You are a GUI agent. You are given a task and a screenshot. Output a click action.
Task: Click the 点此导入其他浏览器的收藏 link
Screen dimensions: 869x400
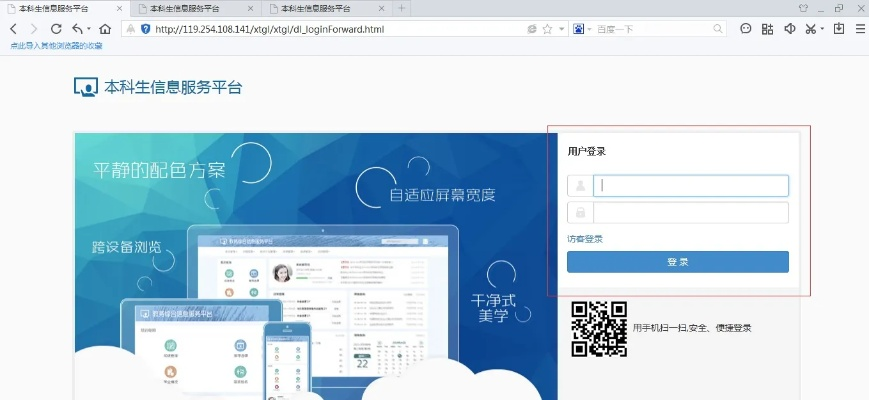pyautogui.click(x=57, y=46)
